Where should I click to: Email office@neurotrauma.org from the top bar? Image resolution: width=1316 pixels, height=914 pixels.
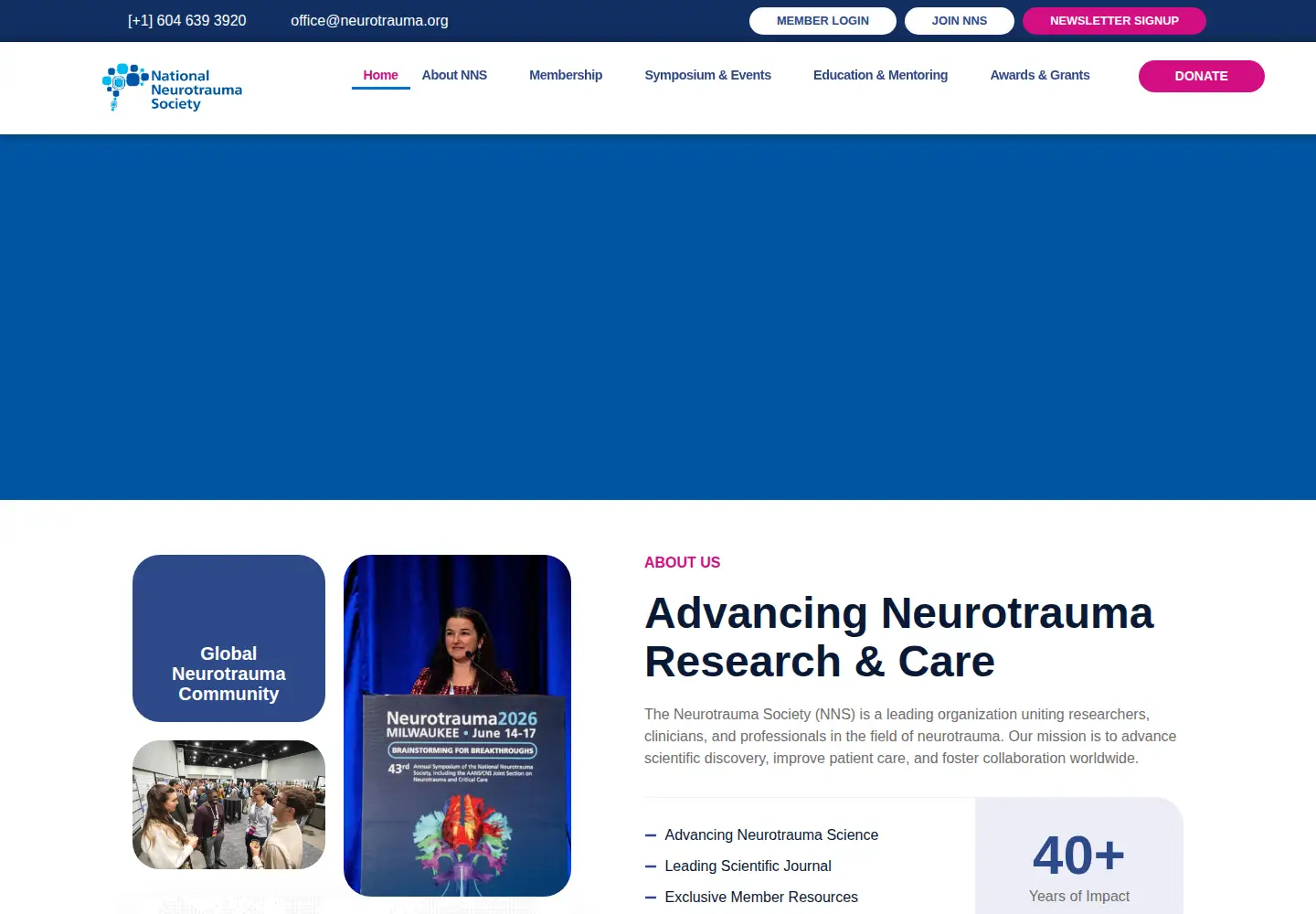[369, 20]
